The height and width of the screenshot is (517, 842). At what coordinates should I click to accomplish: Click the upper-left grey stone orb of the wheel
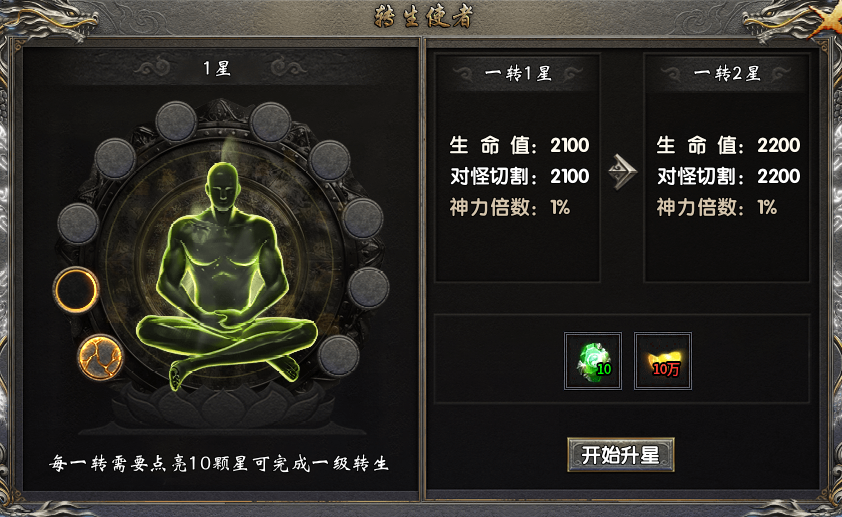(x=115, y=159)
